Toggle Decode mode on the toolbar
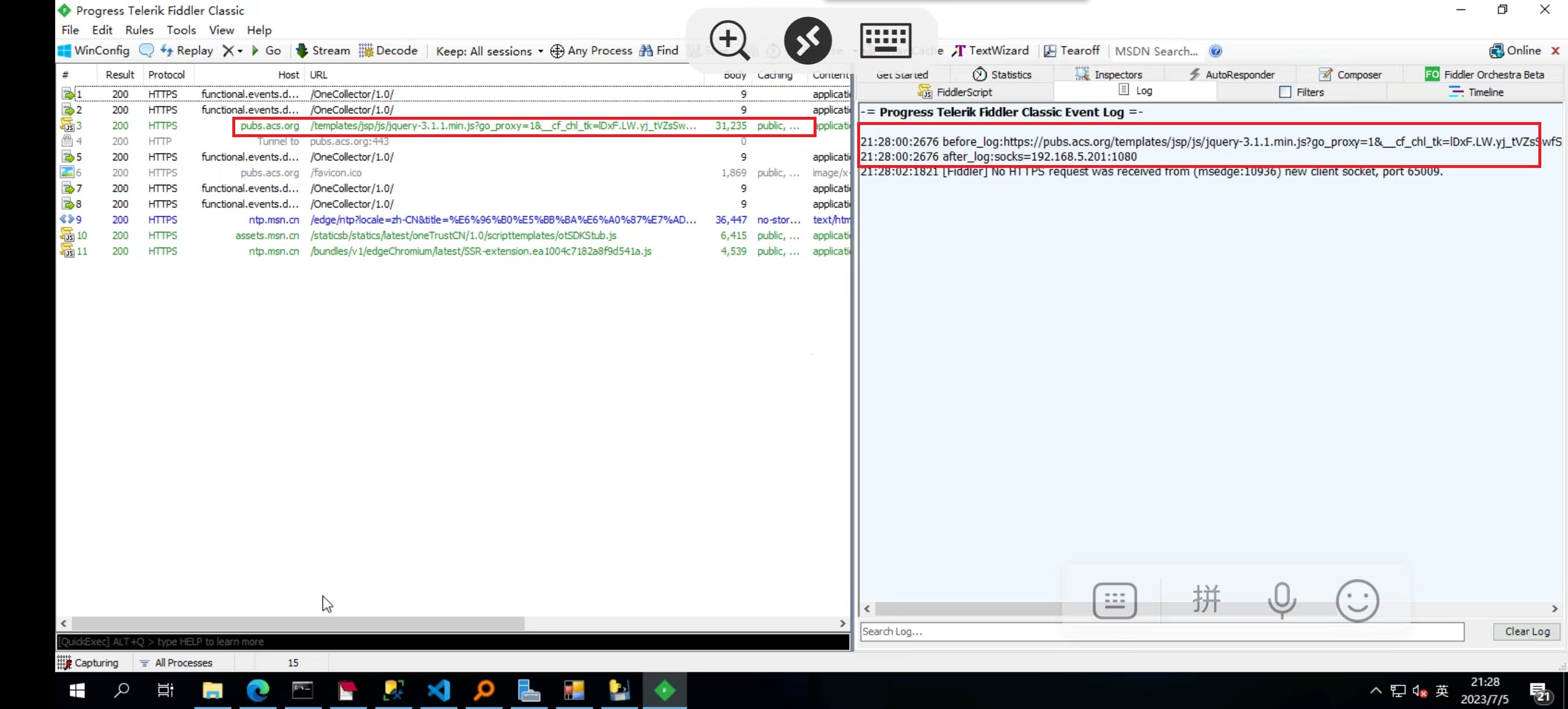This screenshot has height=709, width=1568. 388,51
